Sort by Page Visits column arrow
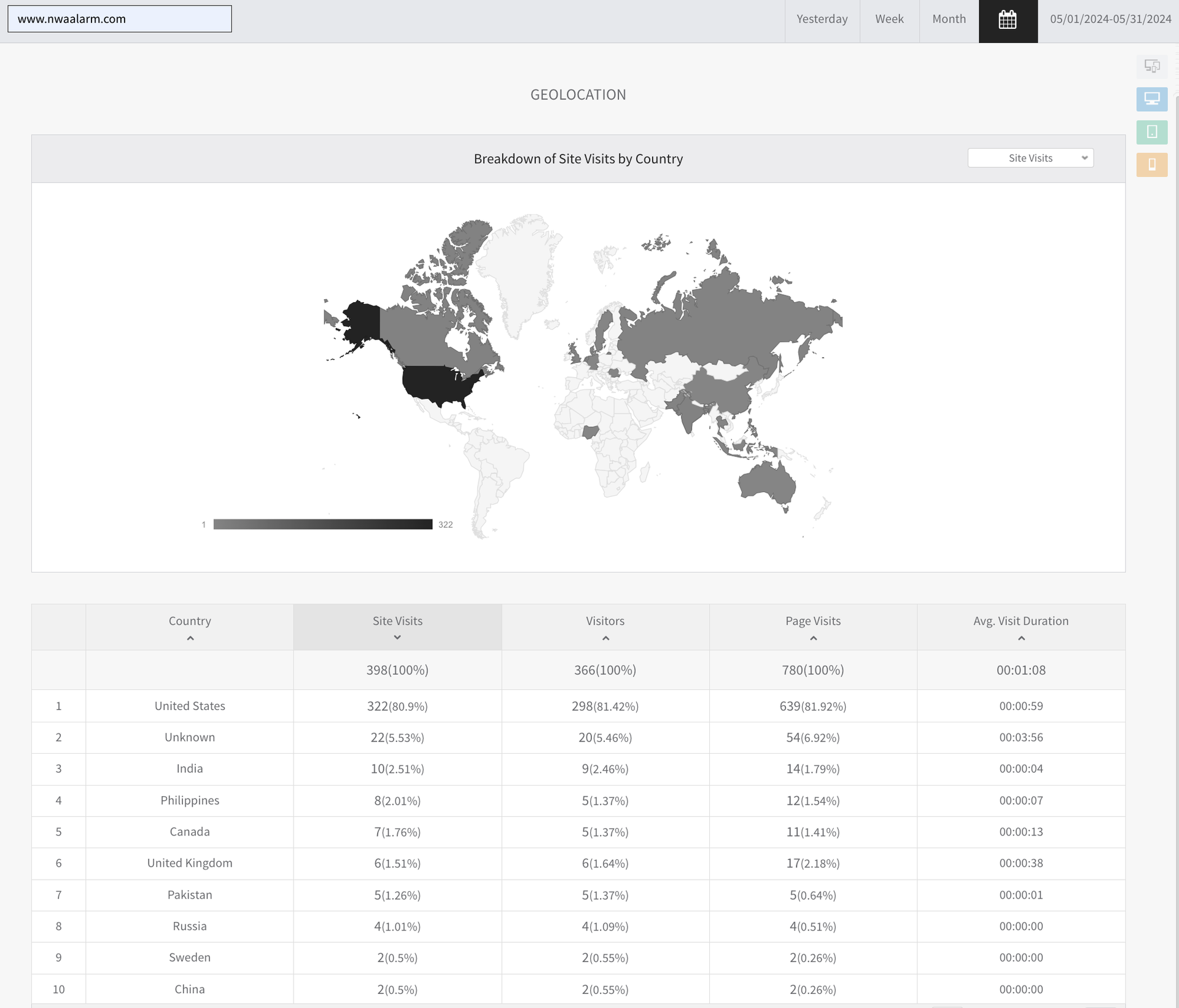1179x1008 pixels. pos(812,638)
